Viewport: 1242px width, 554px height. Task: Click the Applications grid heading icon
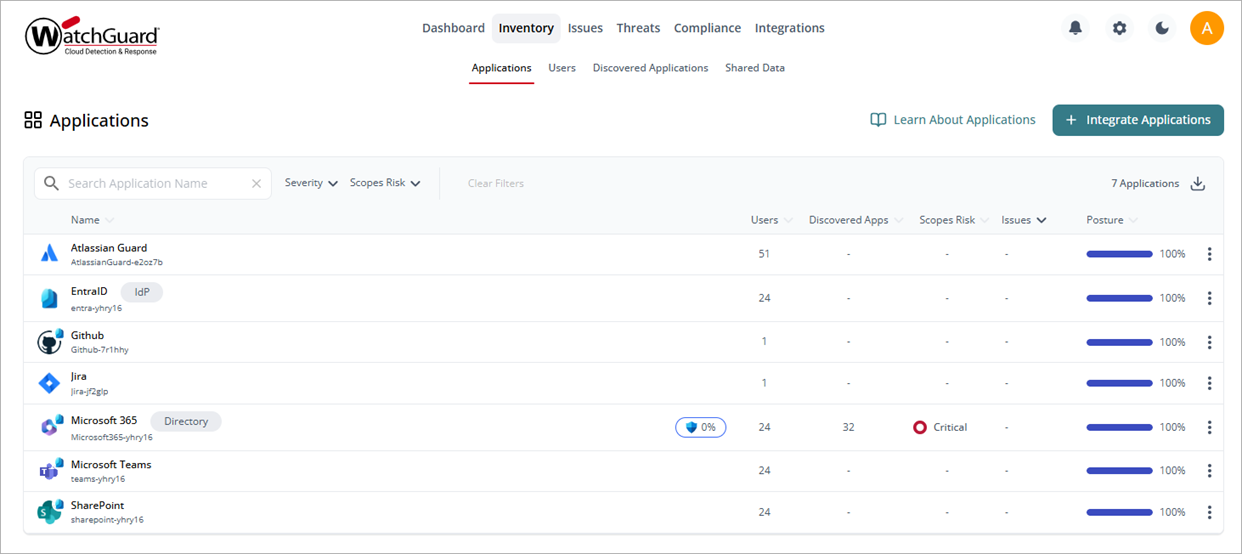tap(33, 120)
